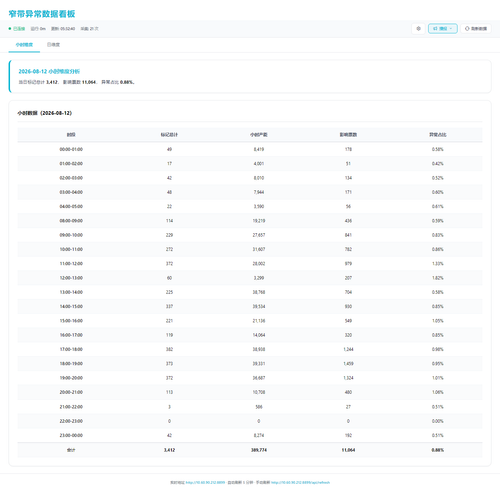
Task: Select the 02:00-03:00 time row
Action: point(250,178)
